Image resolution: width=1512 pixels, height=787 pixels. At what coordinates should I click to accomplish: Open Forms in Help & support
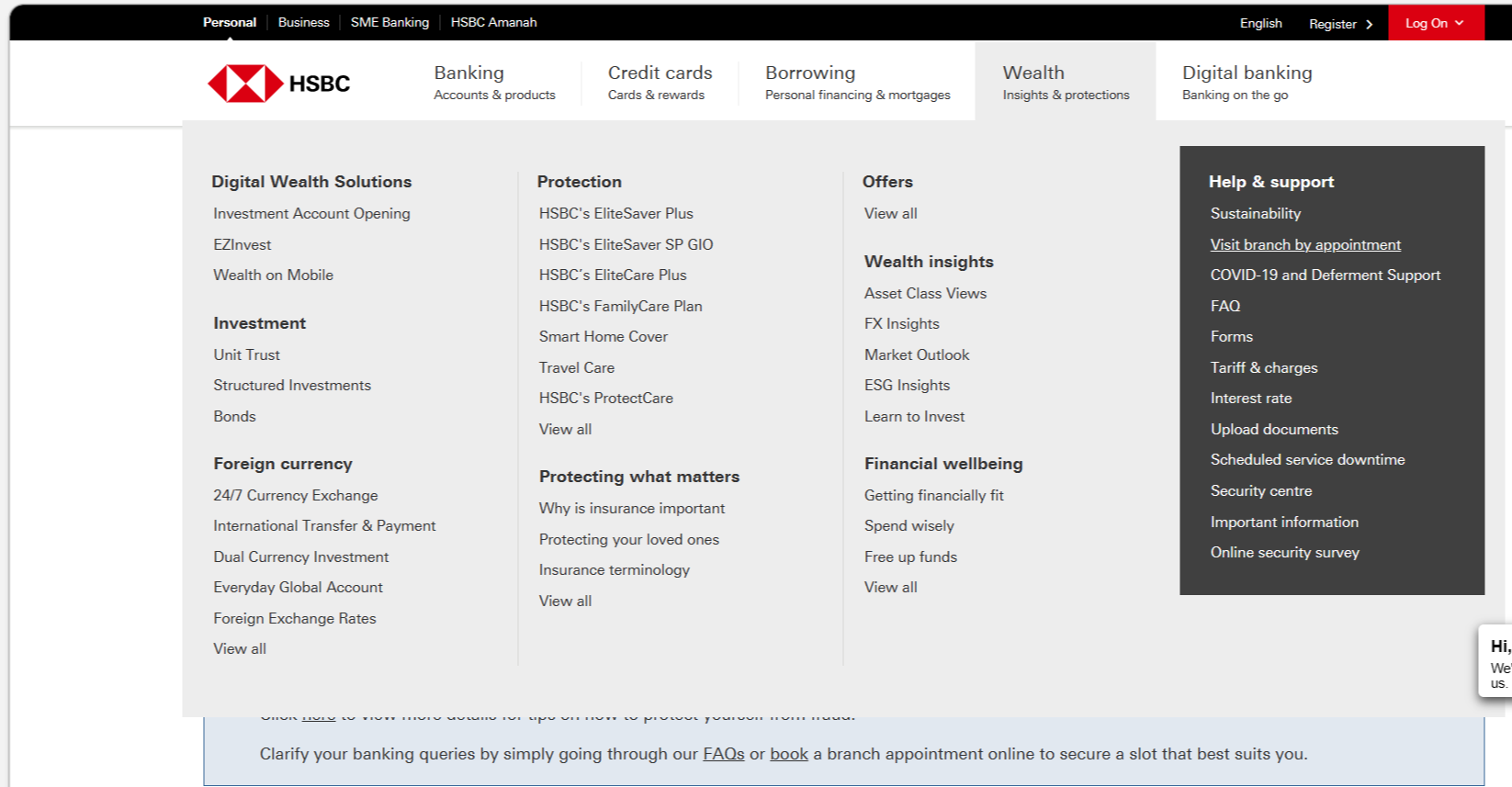(1231, 336)
